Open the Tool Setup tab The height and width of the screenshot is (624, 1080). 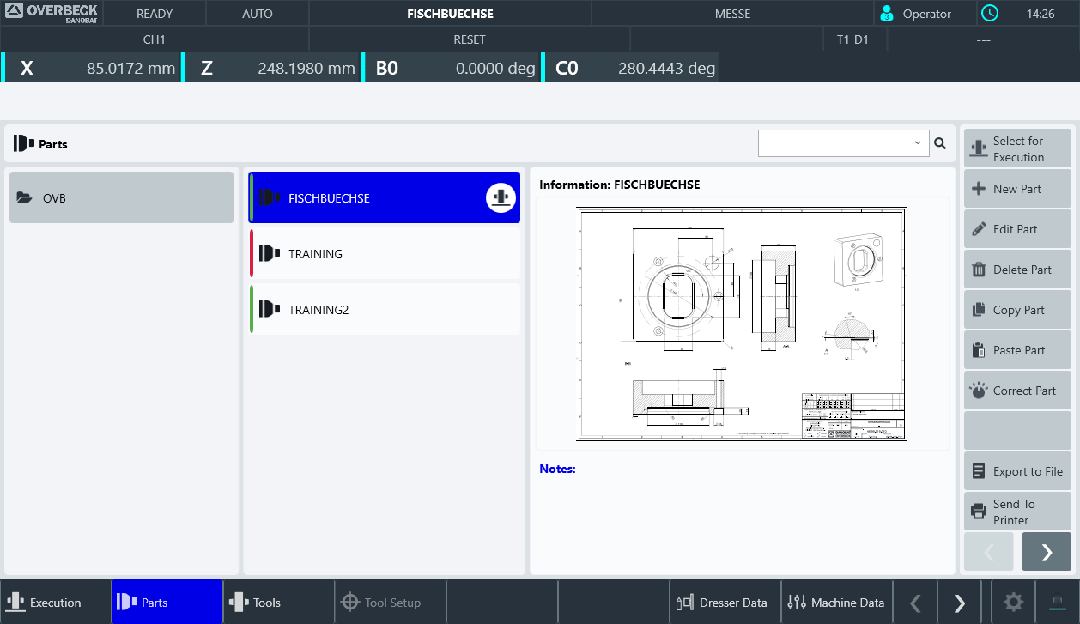tap(390, 602)
